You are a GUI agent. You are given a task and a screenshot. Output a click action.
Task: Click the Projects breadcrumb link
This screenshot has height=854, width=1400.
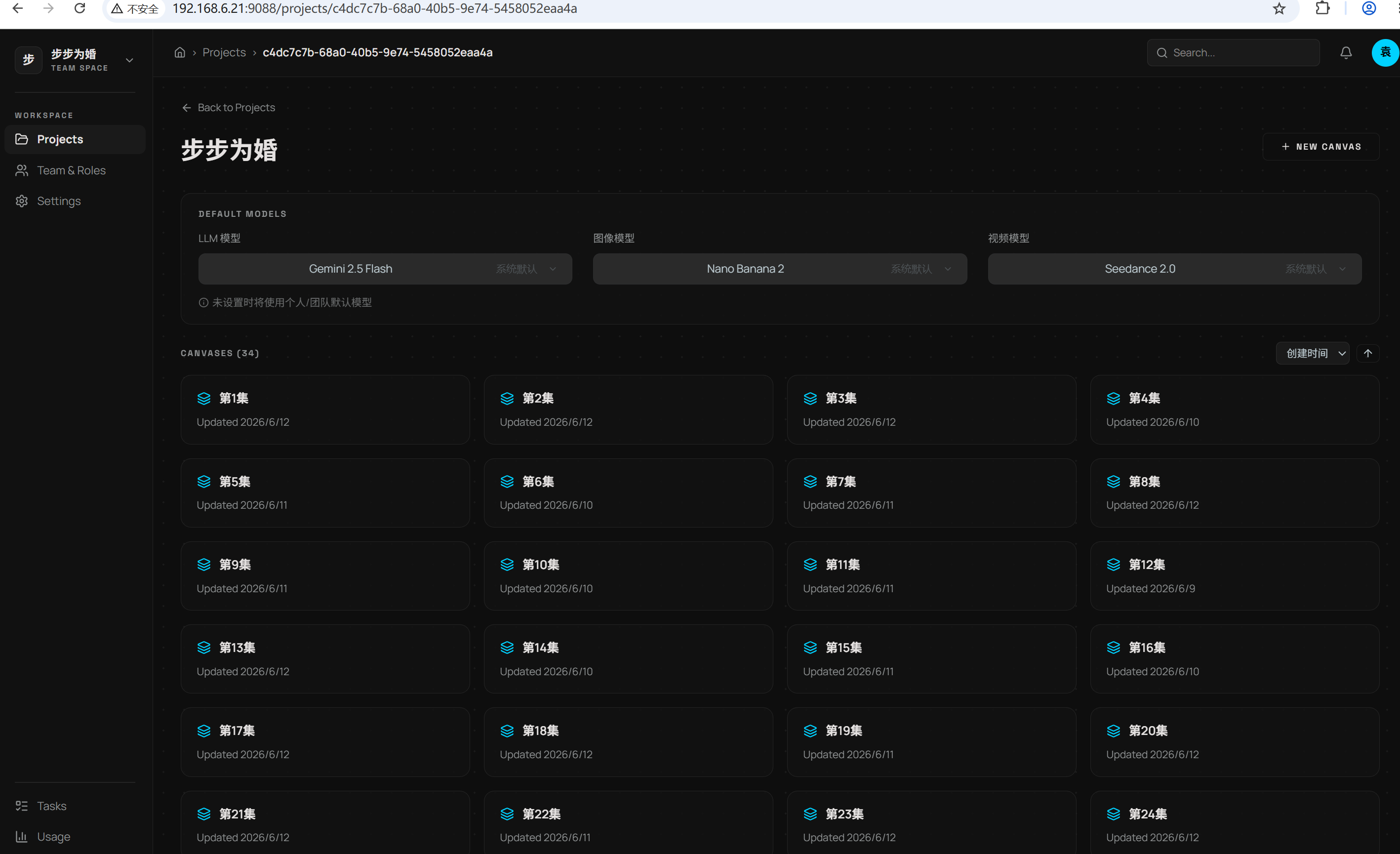pyautogui.click(x=224, y=52)
